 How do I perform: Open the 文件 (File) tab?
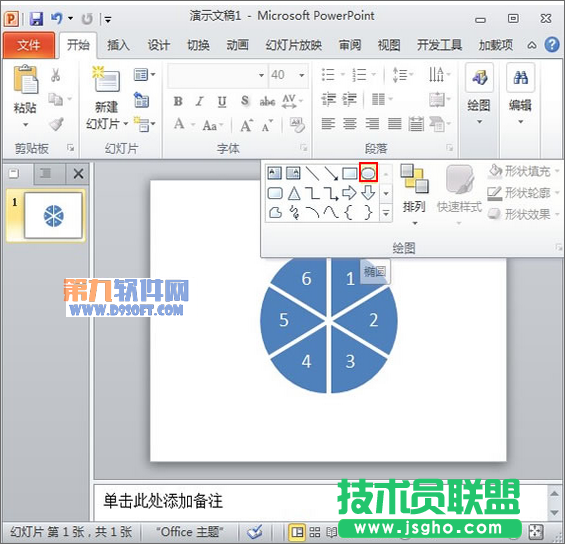pos(29,45)
